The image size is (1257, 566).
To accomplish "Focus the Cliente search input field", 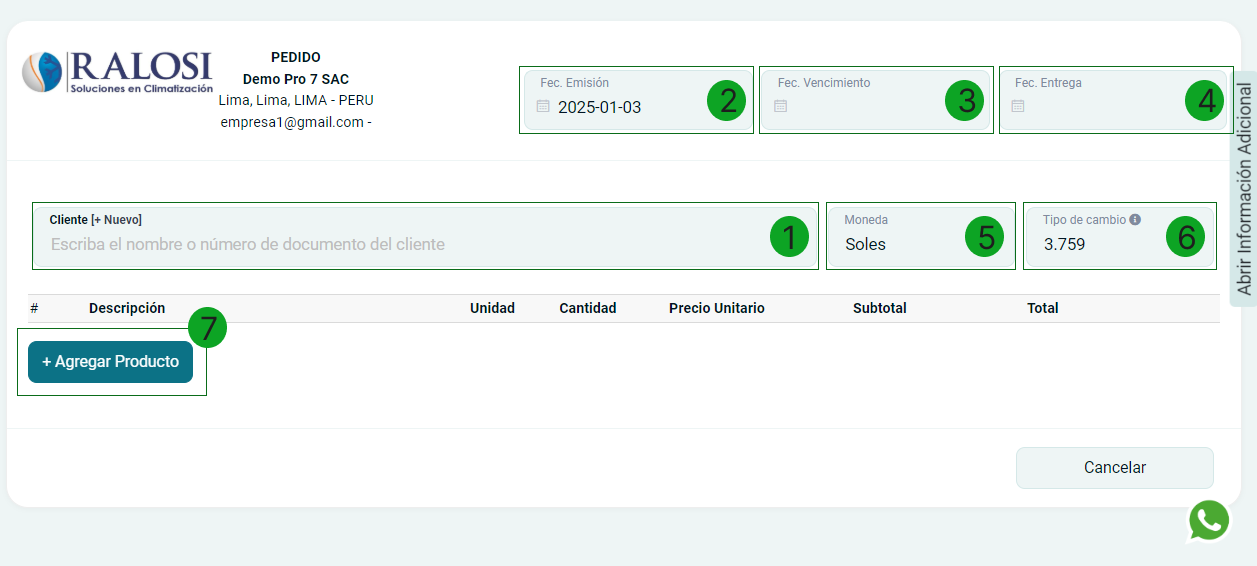I will [x=400, y=244].
